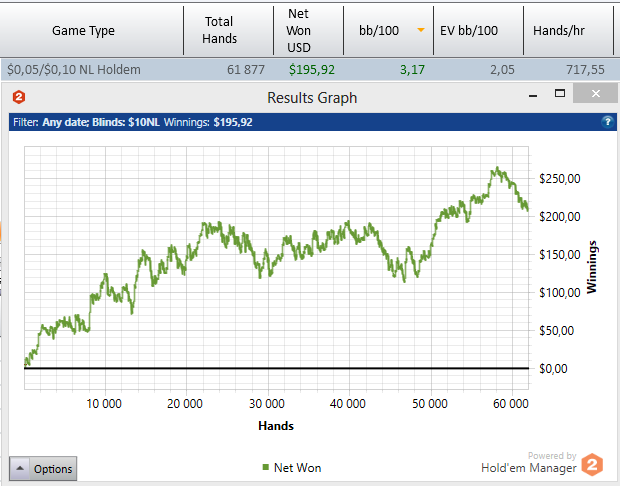Click the Hands axis title

[x=276, y=425]
